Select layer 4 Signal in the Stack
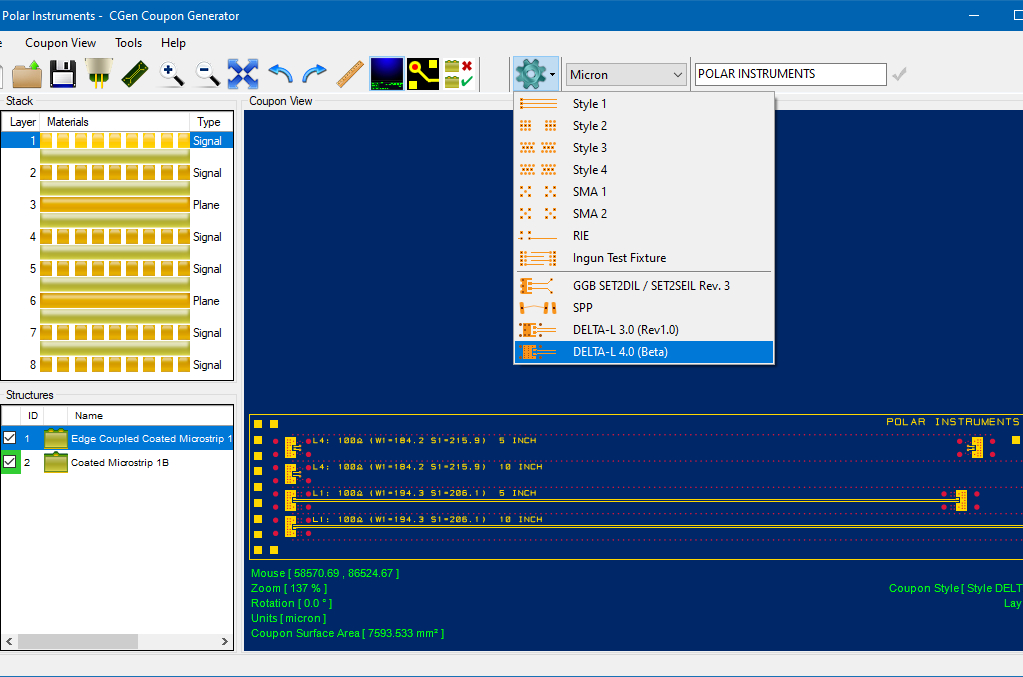The height and width of the screenshot is (677, 1023). [x=117, y=237]
